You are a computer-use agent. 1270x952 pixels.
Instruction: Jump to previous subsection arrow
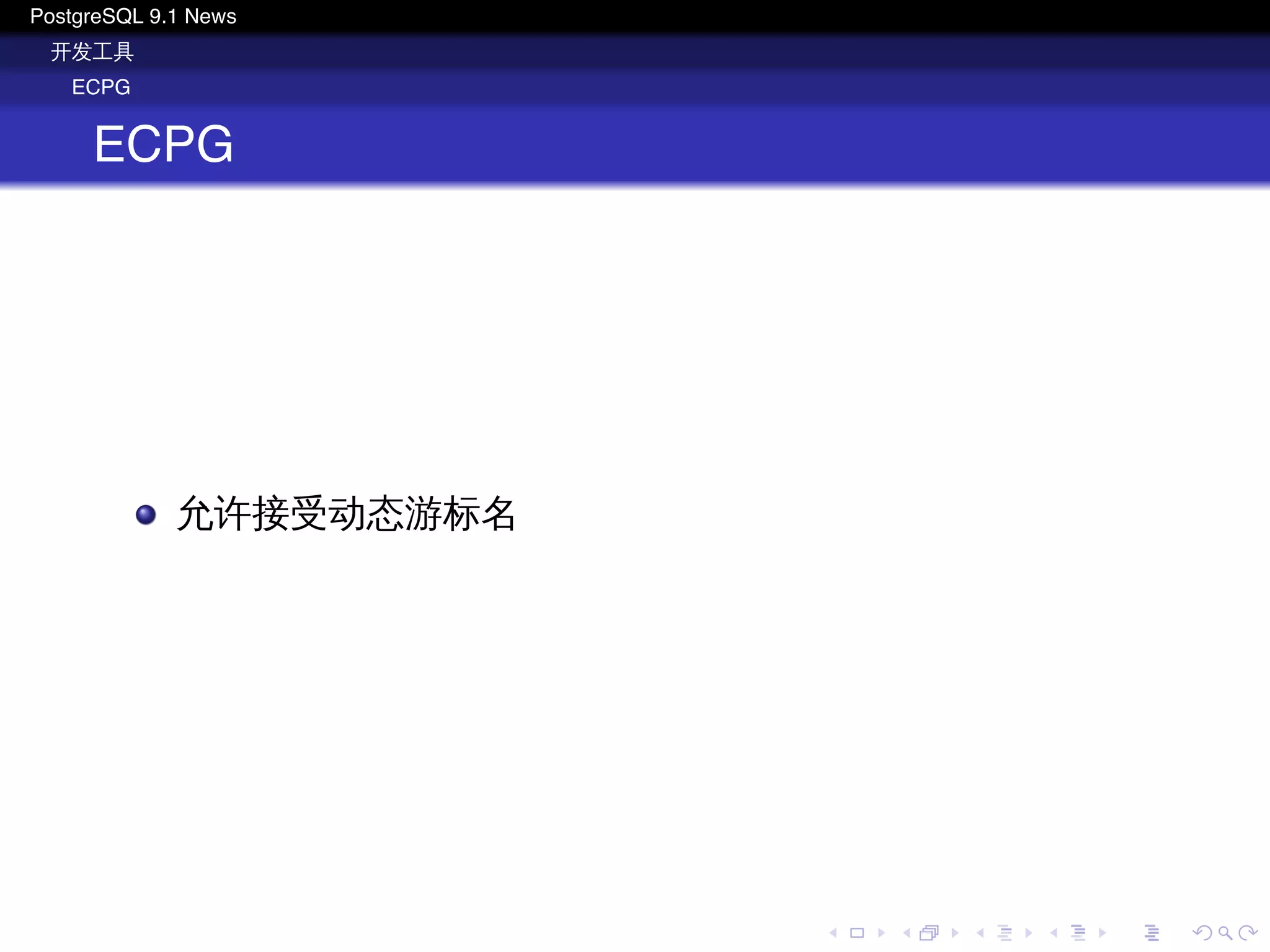pos(980,932)
